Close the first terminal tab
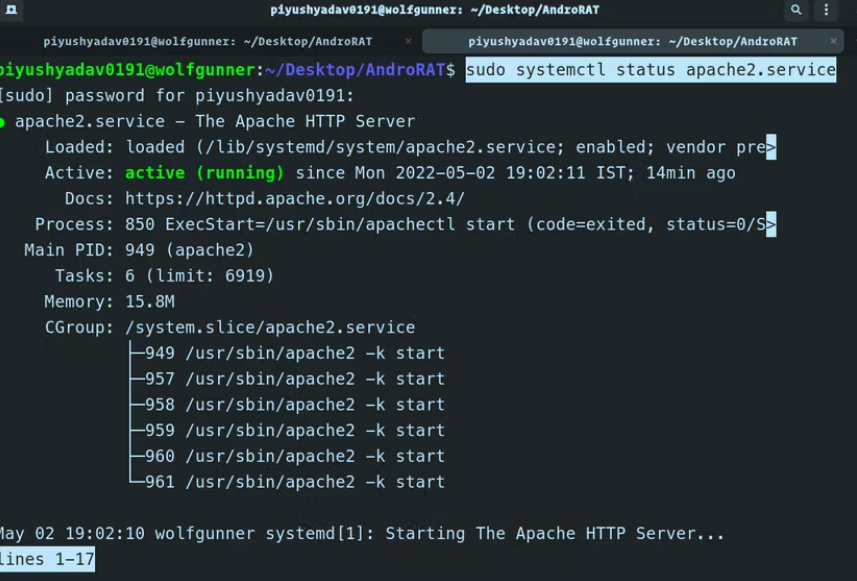This screenshot has height=581, width=857. [408, 41]
